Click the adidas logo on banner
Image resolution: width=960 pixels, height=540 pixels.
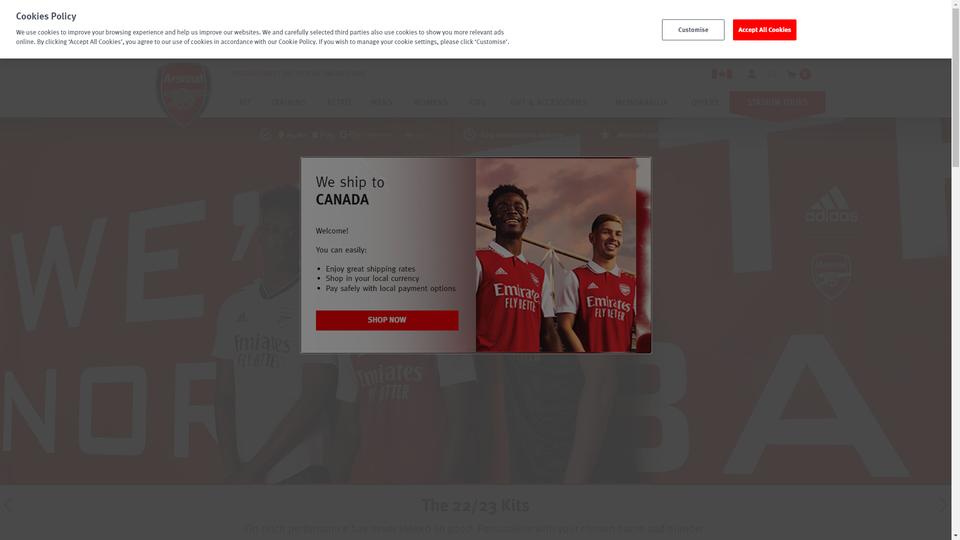pyautogui.click(x=831, y=205)
